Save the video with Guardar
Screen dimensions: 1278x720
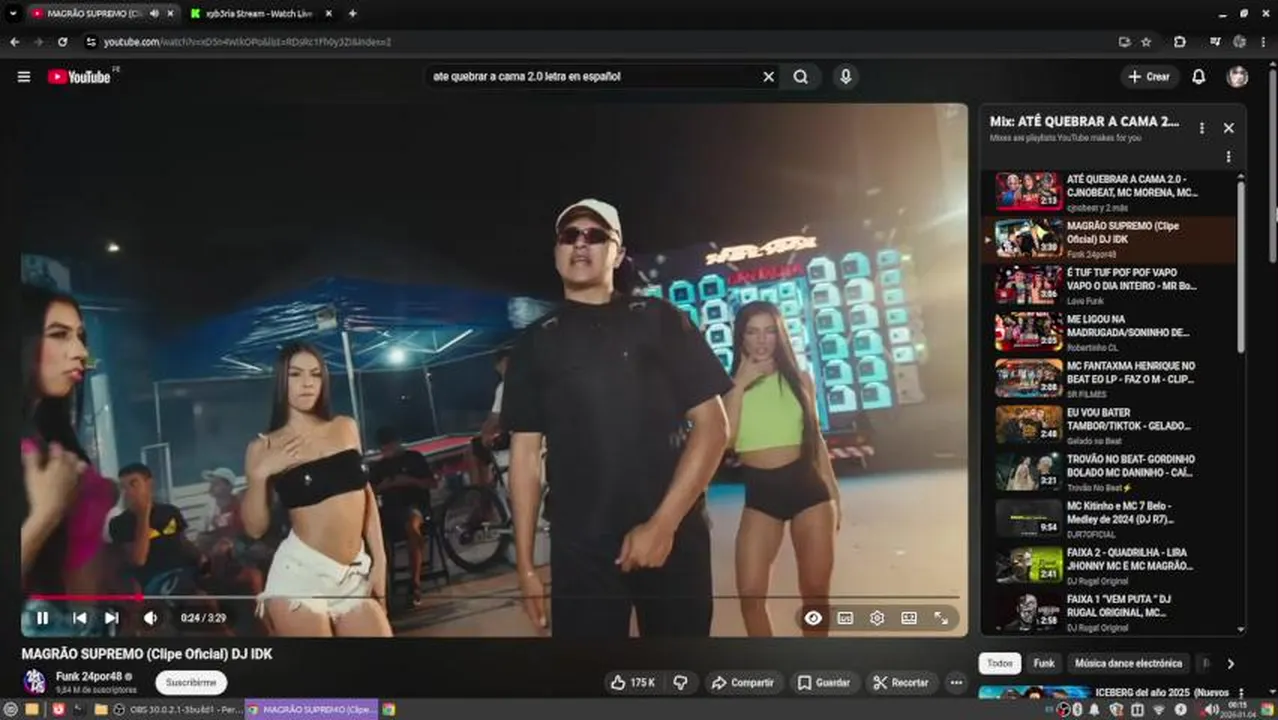pyautogui.click(x=823, y=683)
